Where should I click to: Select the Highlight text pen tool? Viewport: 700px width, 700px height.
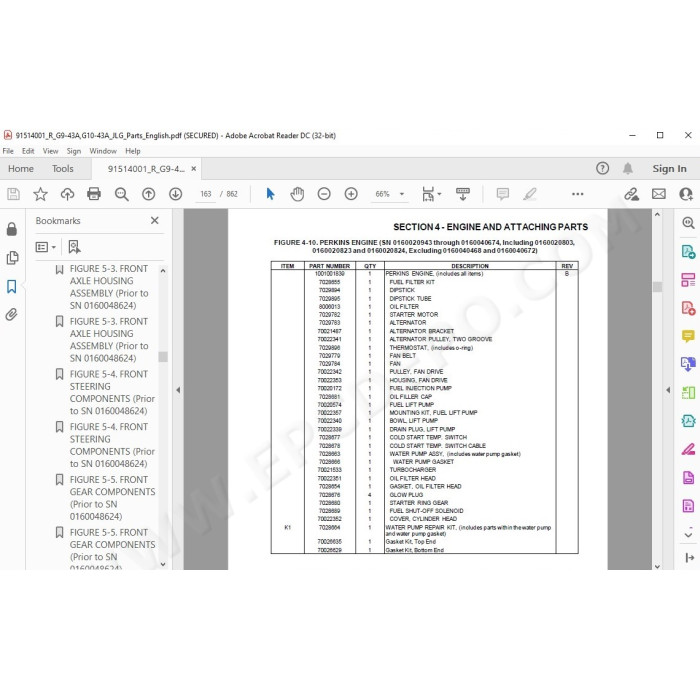click(530, 194)
